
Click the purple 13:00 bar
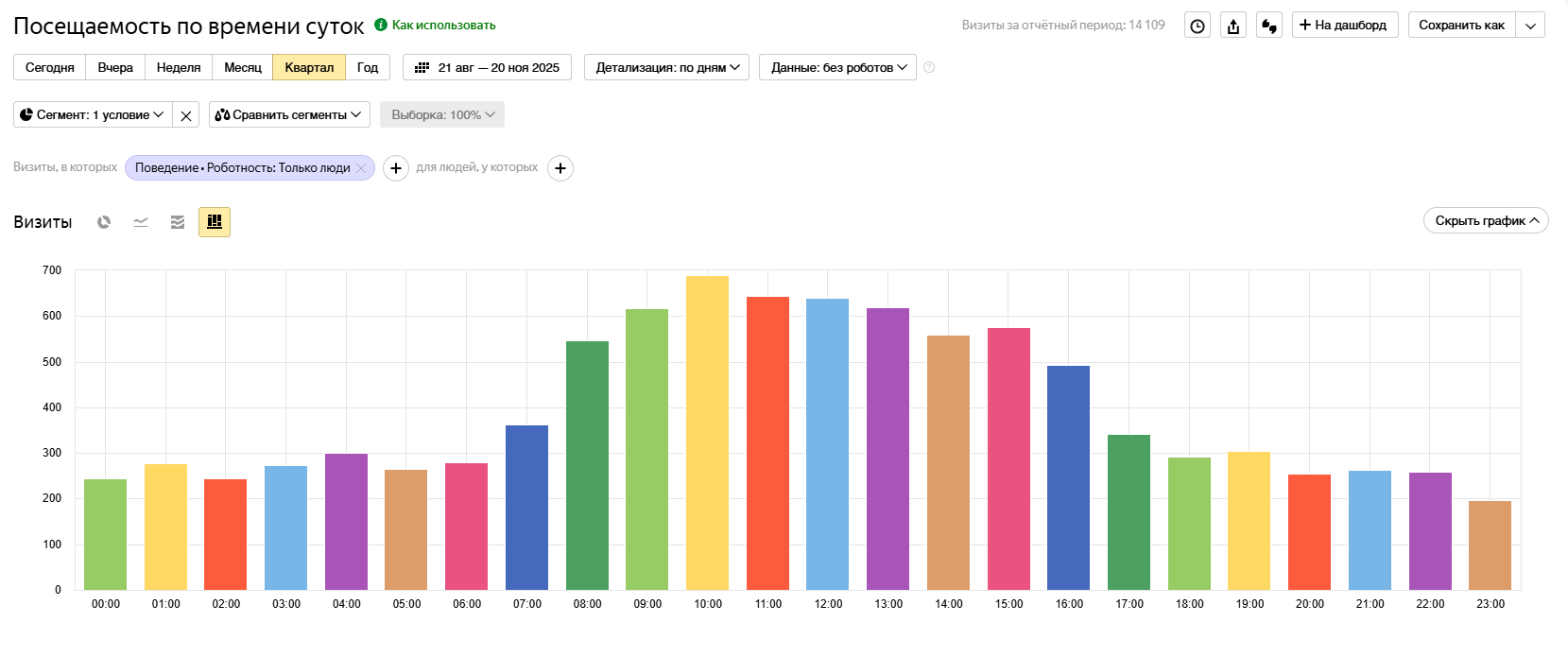coord(887,449)
